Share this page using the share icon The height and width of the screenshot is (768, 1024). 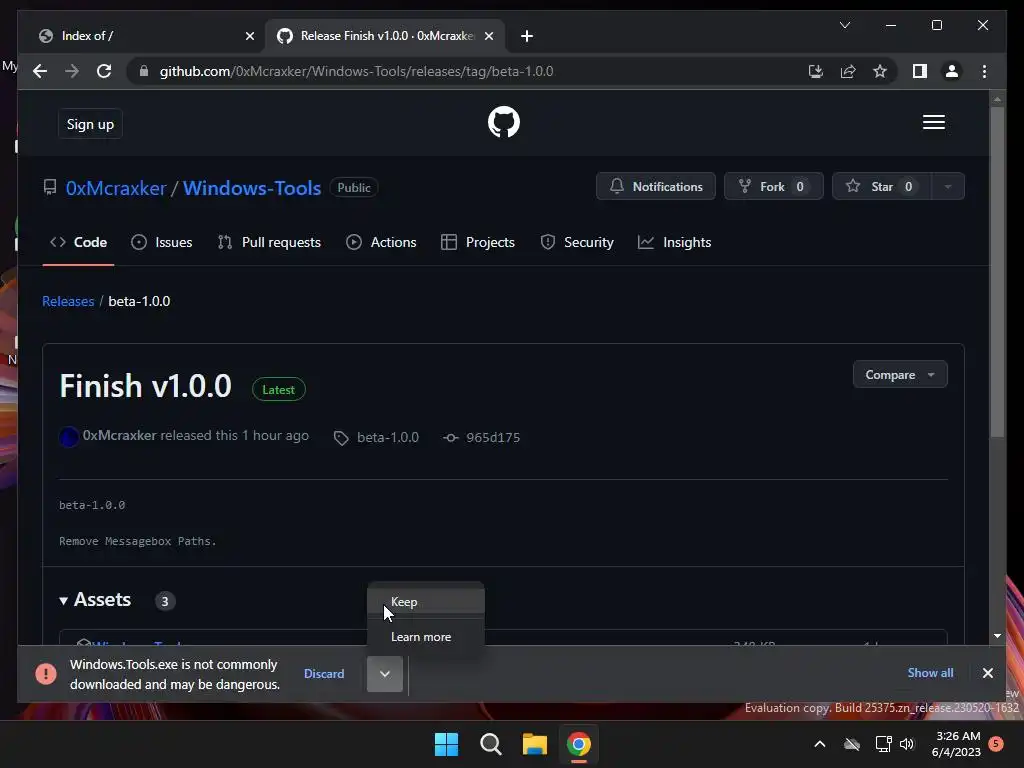848,71
